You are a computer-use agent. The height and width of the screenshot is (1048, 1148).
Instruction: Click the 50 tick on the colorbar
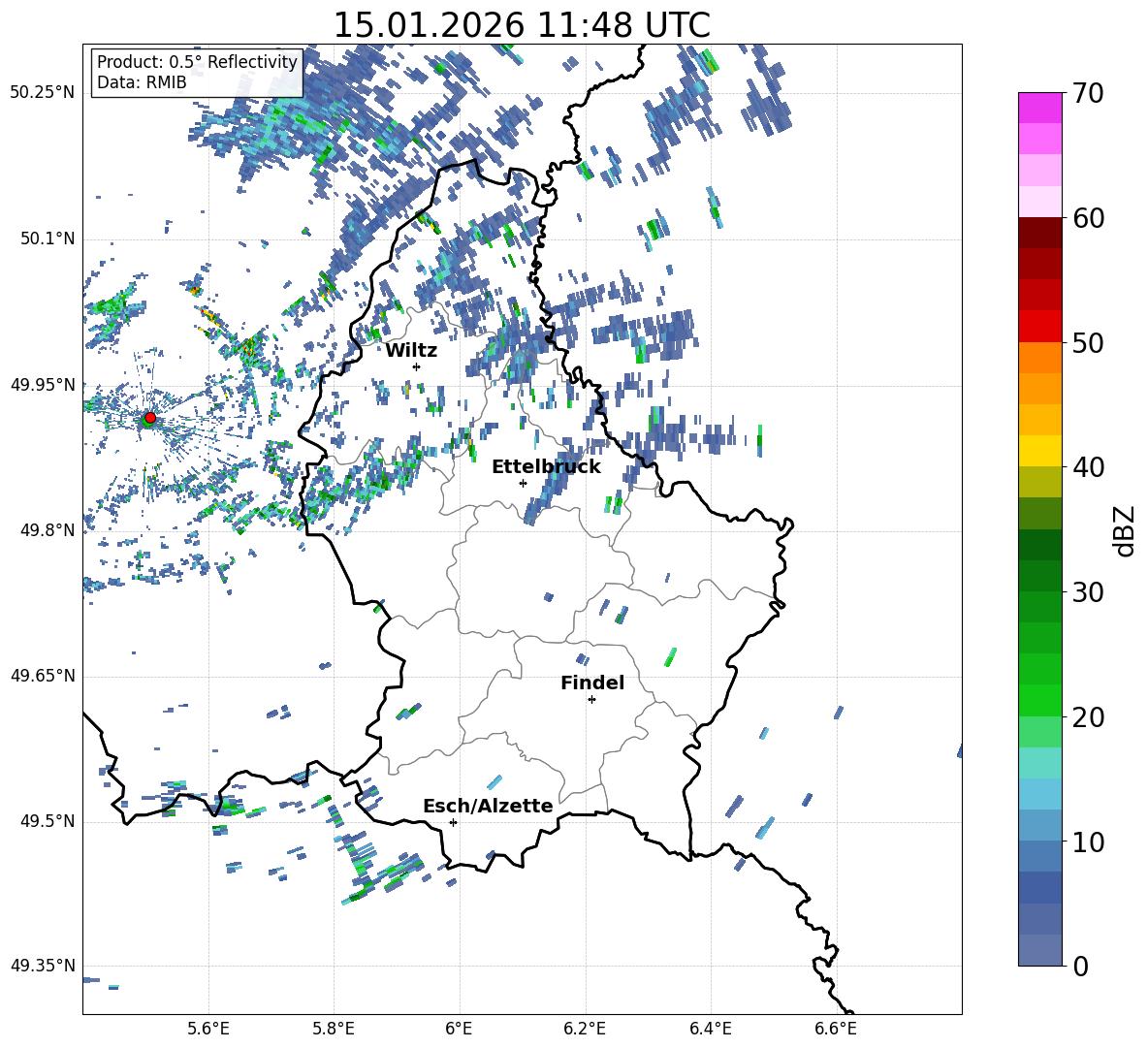tap(1088, 343)
